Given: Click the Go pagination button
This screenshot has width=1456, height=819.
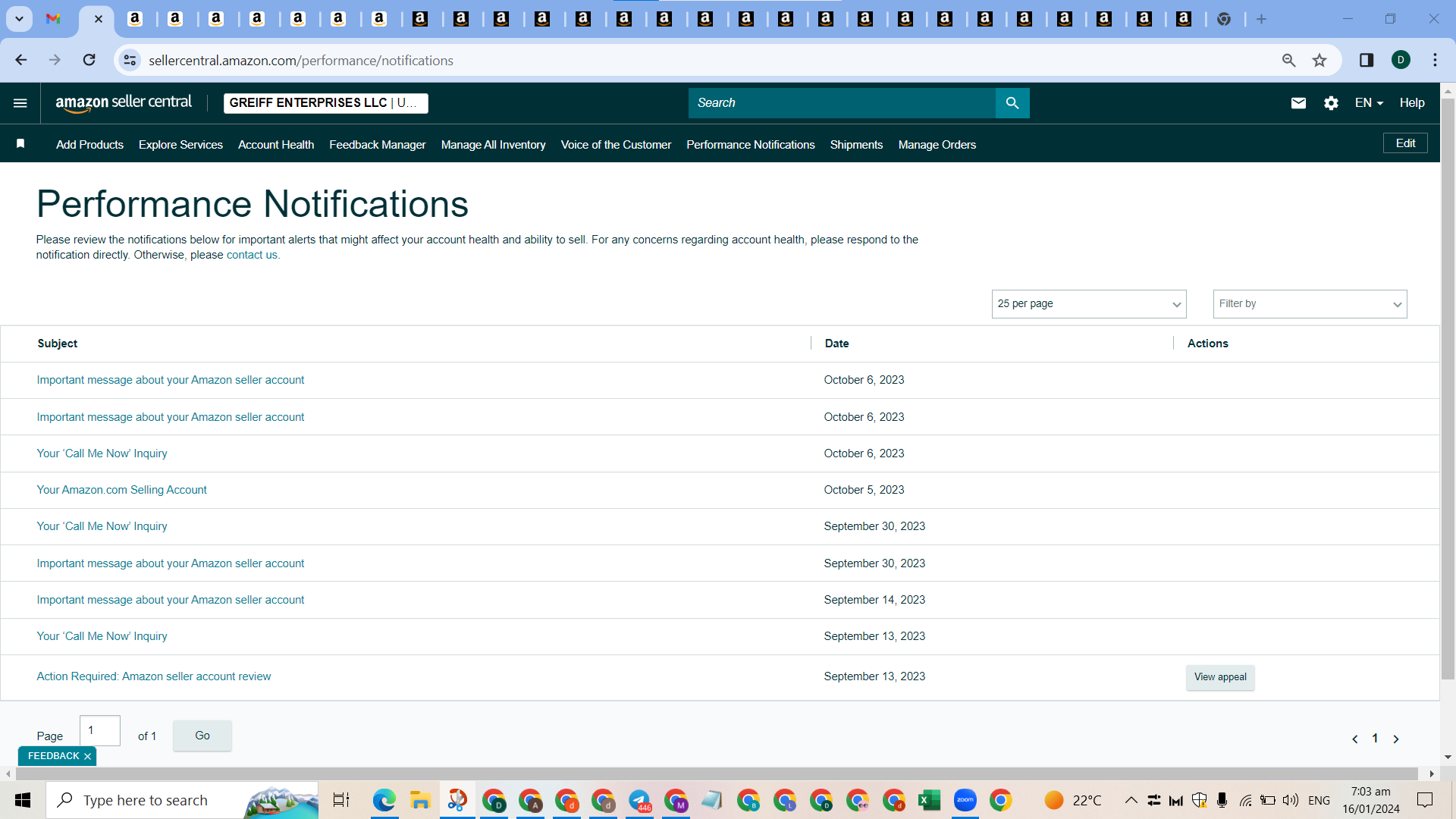Looking at the screenshot, I should pos(202,736).
